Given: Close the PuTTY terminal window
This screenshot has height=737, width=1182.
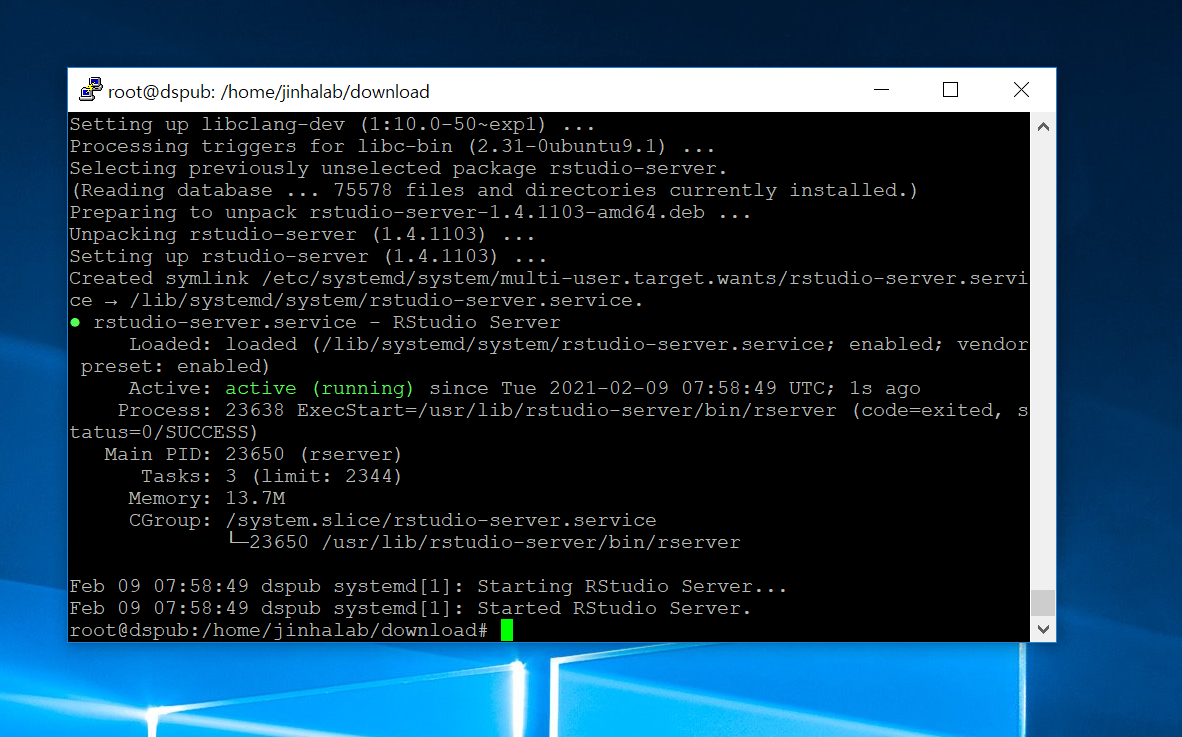Looking at the screenshot, I should point(1021,90).
